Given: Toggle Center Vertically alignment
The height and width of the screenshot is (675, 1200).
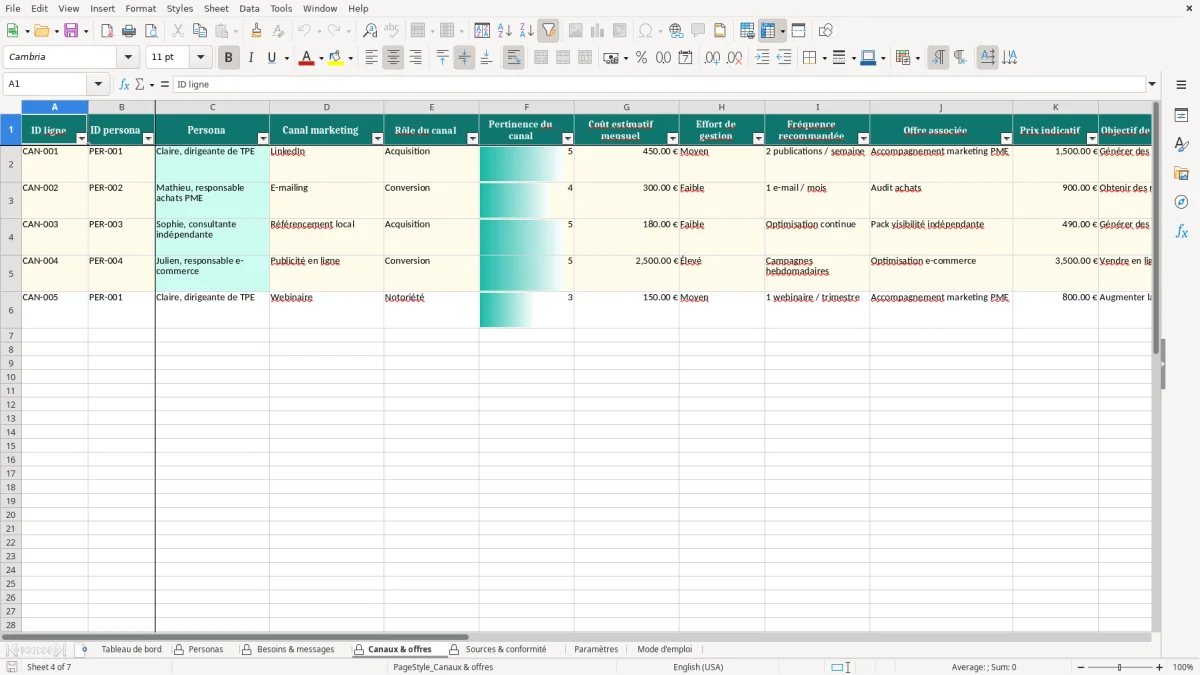Looking at the screenshot, I should point(464,58).
